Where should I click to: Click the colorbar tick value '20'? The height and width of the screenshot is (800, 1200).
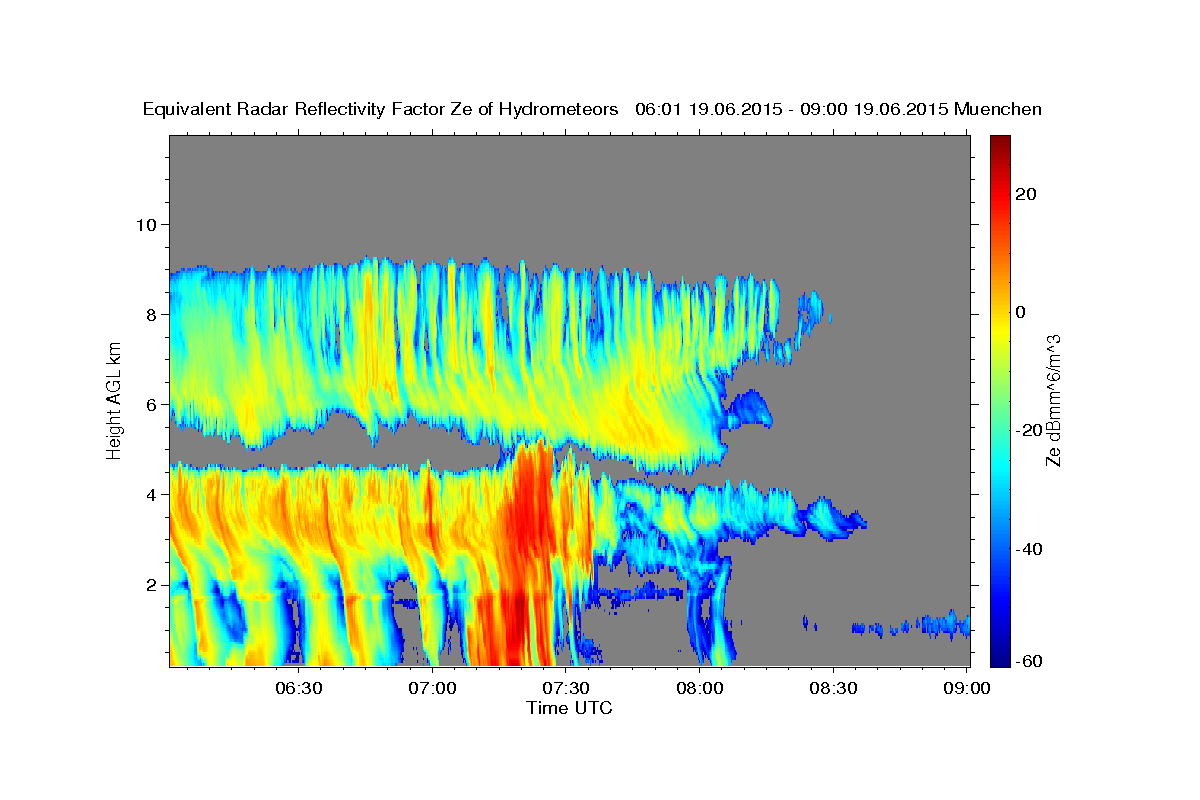pos(1025,193)
